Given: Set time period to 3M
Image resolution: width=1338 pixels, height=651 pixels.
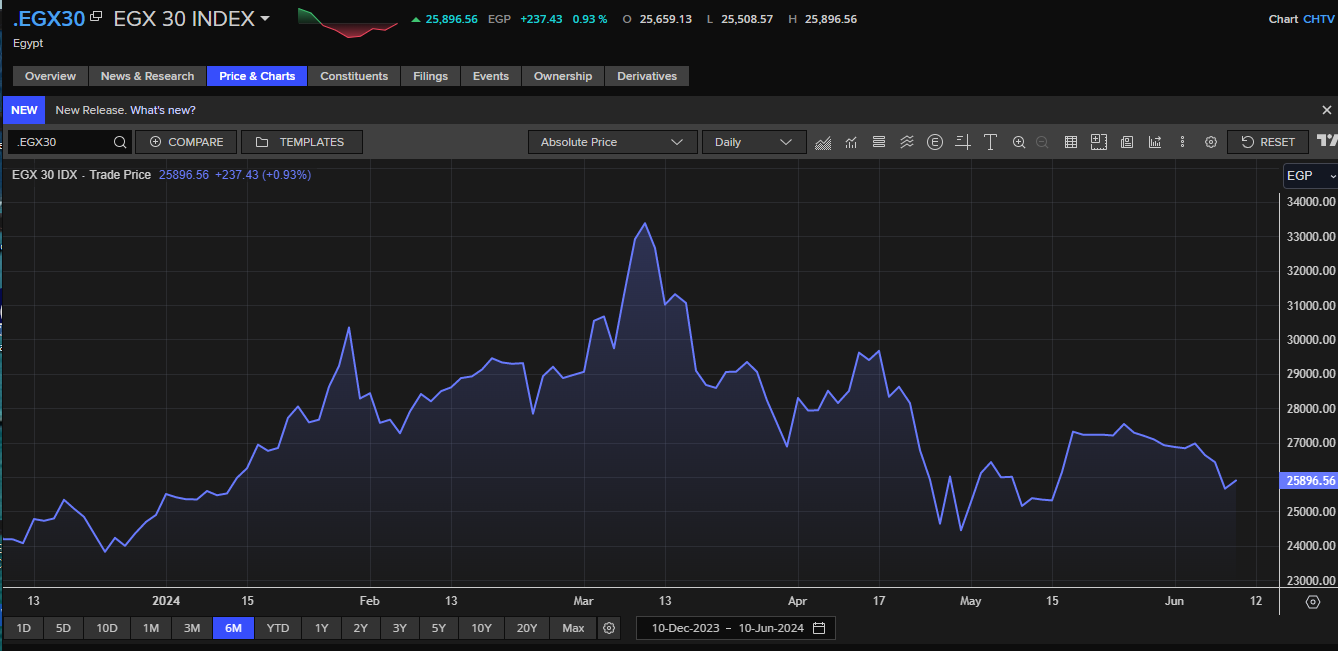Looking at the screenshot, I should [192, 628].
